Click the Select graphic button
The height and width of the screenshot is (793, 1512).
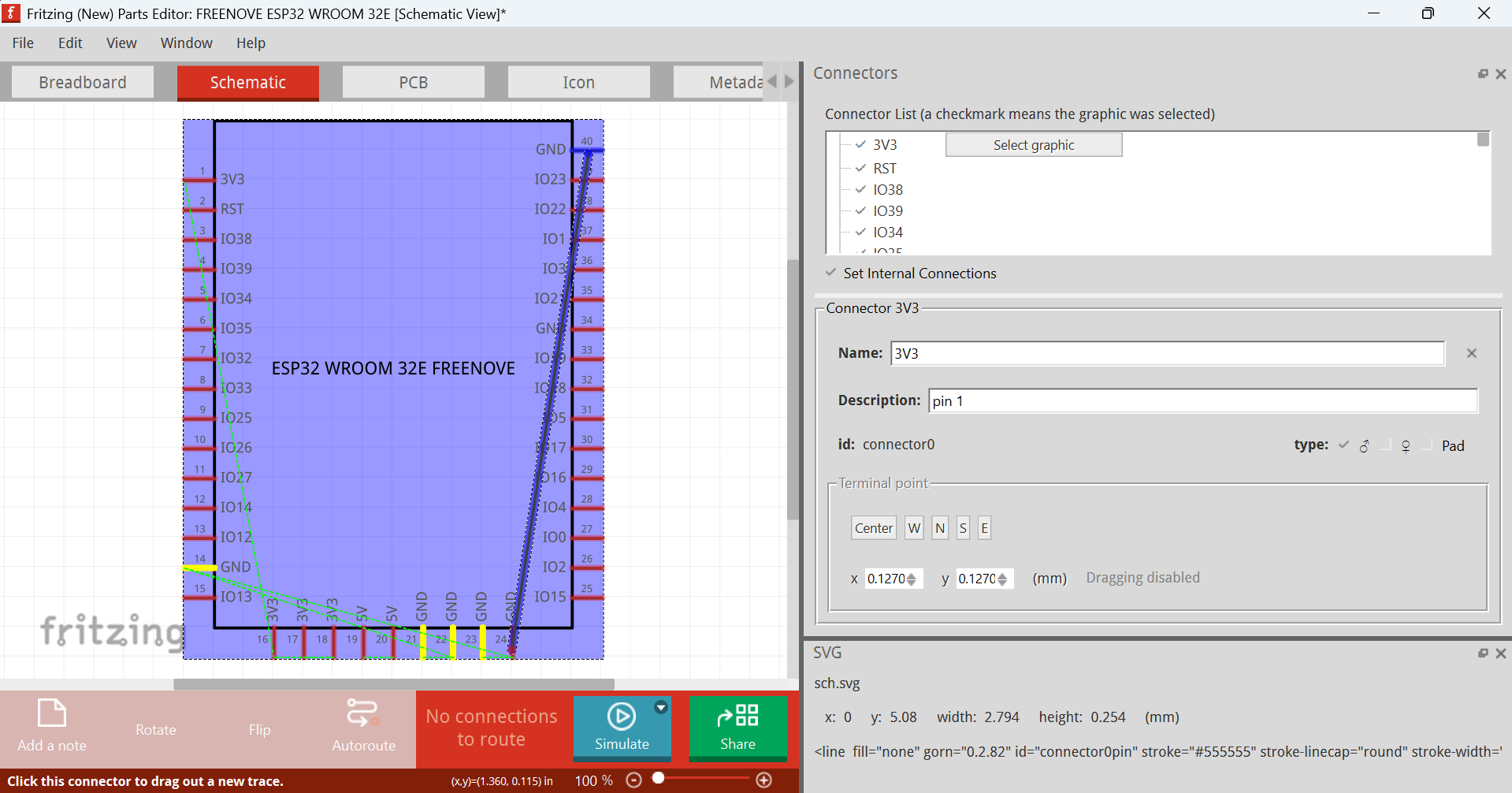pyautogui.click(x=1034, y=145)
